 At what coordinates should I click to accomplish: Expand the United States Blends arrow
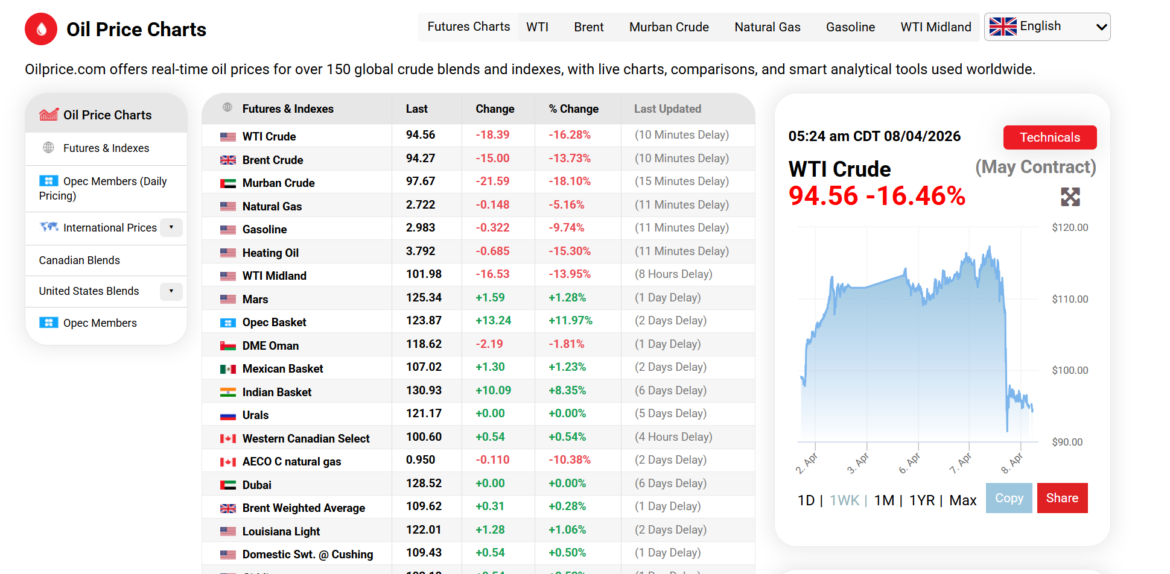point(171,291)
